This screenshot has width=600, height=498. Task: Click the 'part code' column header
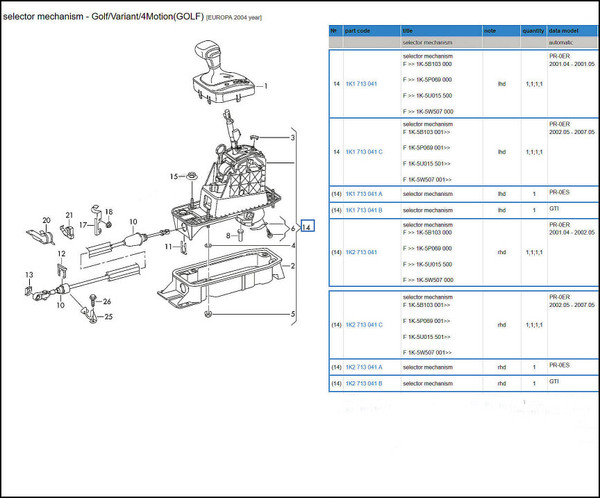point(358,31)
